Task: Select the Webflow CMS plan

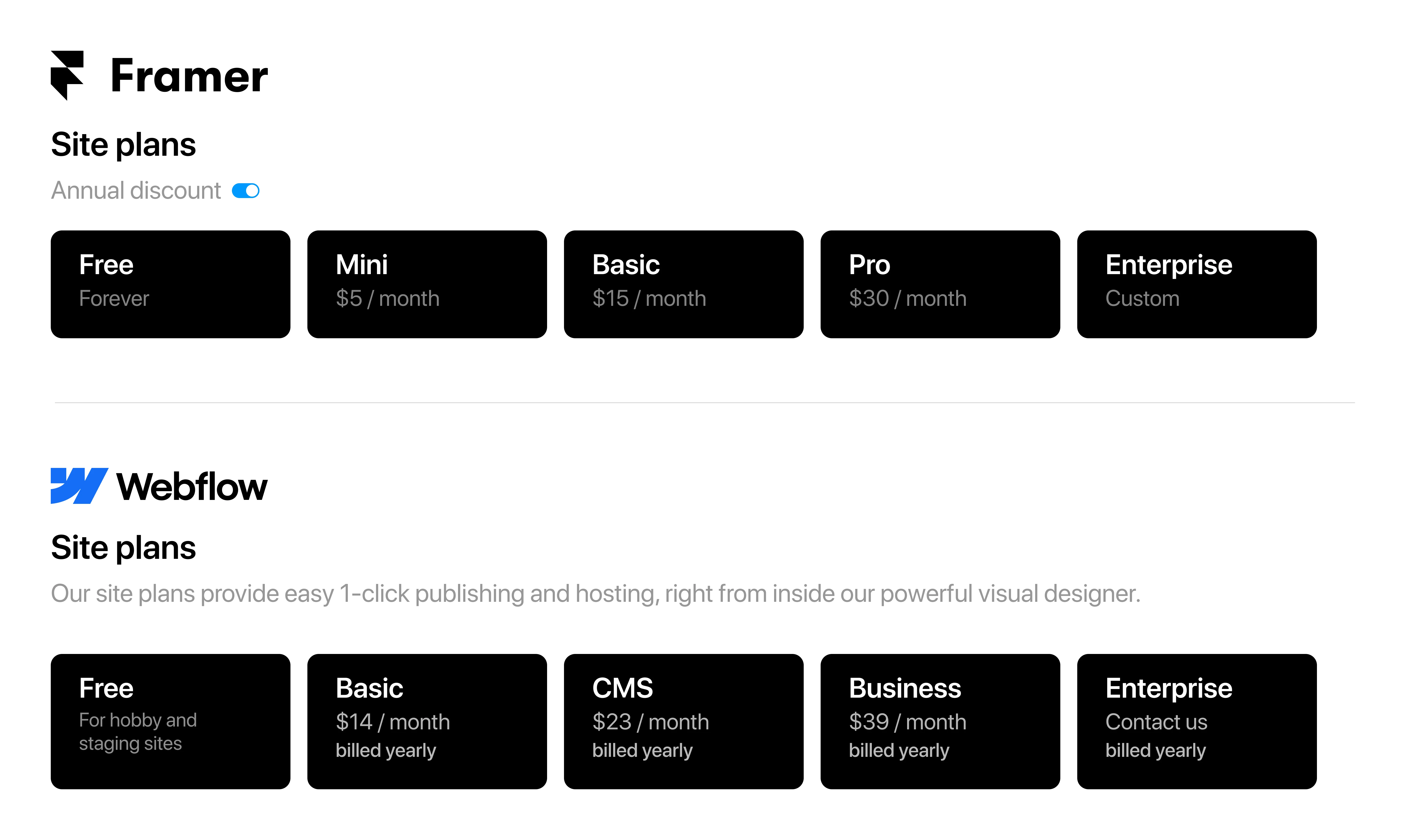Action: (x=684, y=715)
